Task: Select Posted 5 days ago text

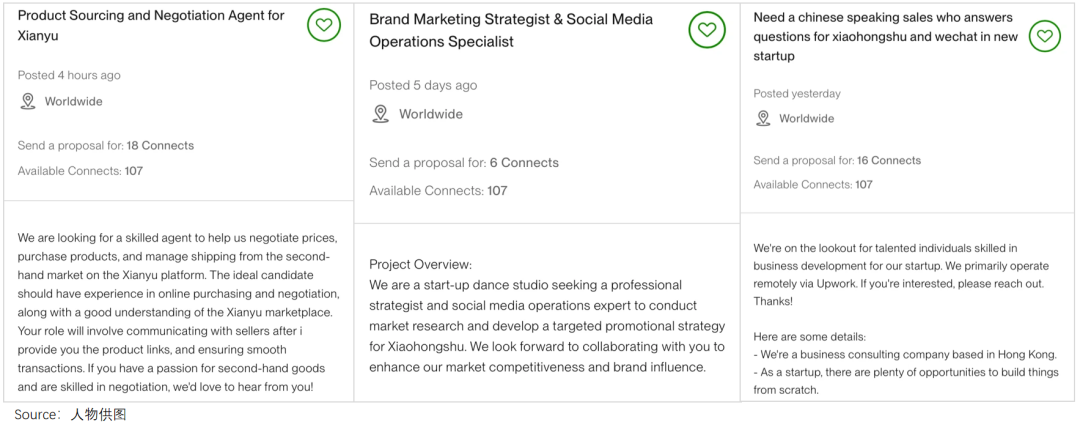Action: coord(423,85)
